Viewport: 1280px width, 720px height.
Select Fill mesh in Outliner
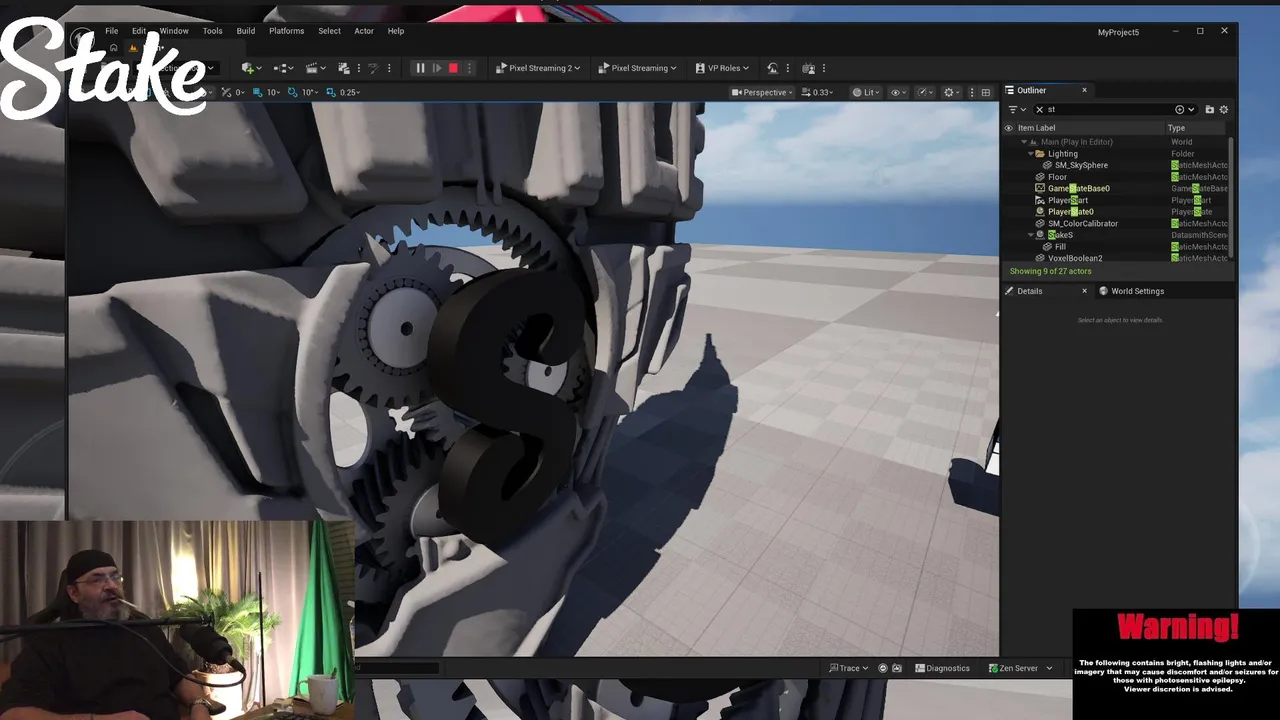point(1060,247)
